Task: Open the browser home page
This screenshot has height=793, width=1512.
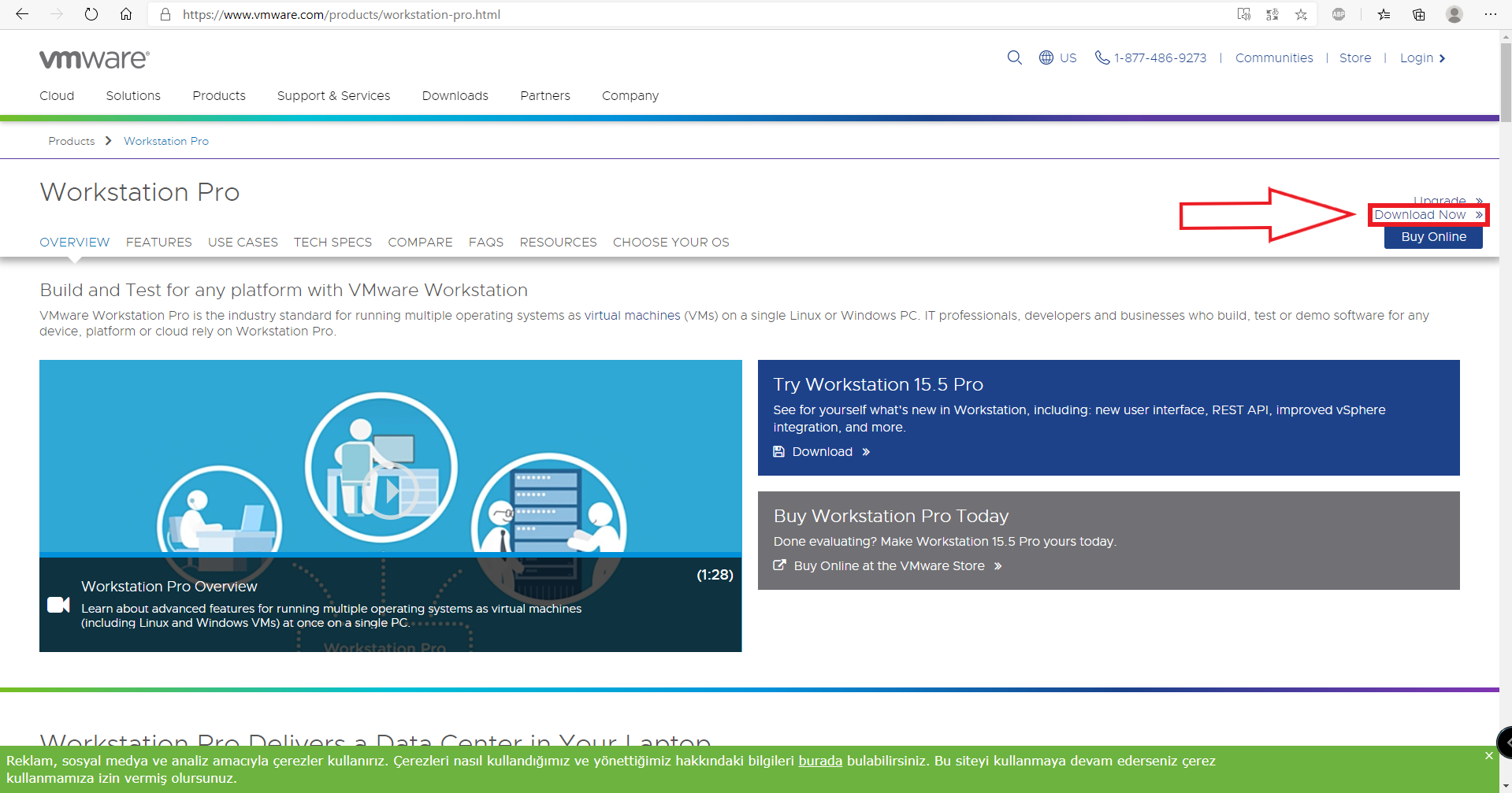Action: 126,14
